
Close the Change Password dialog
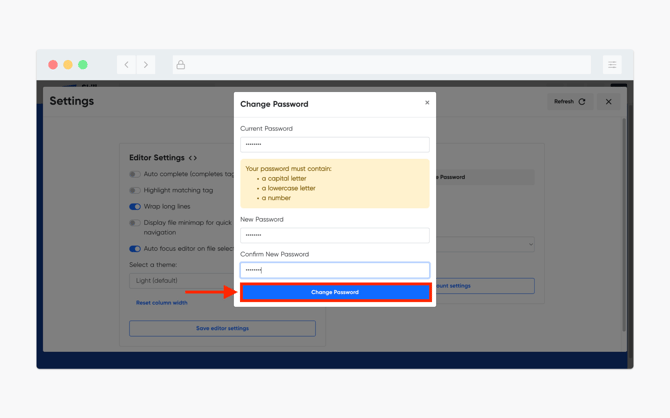tap(427, 103)
